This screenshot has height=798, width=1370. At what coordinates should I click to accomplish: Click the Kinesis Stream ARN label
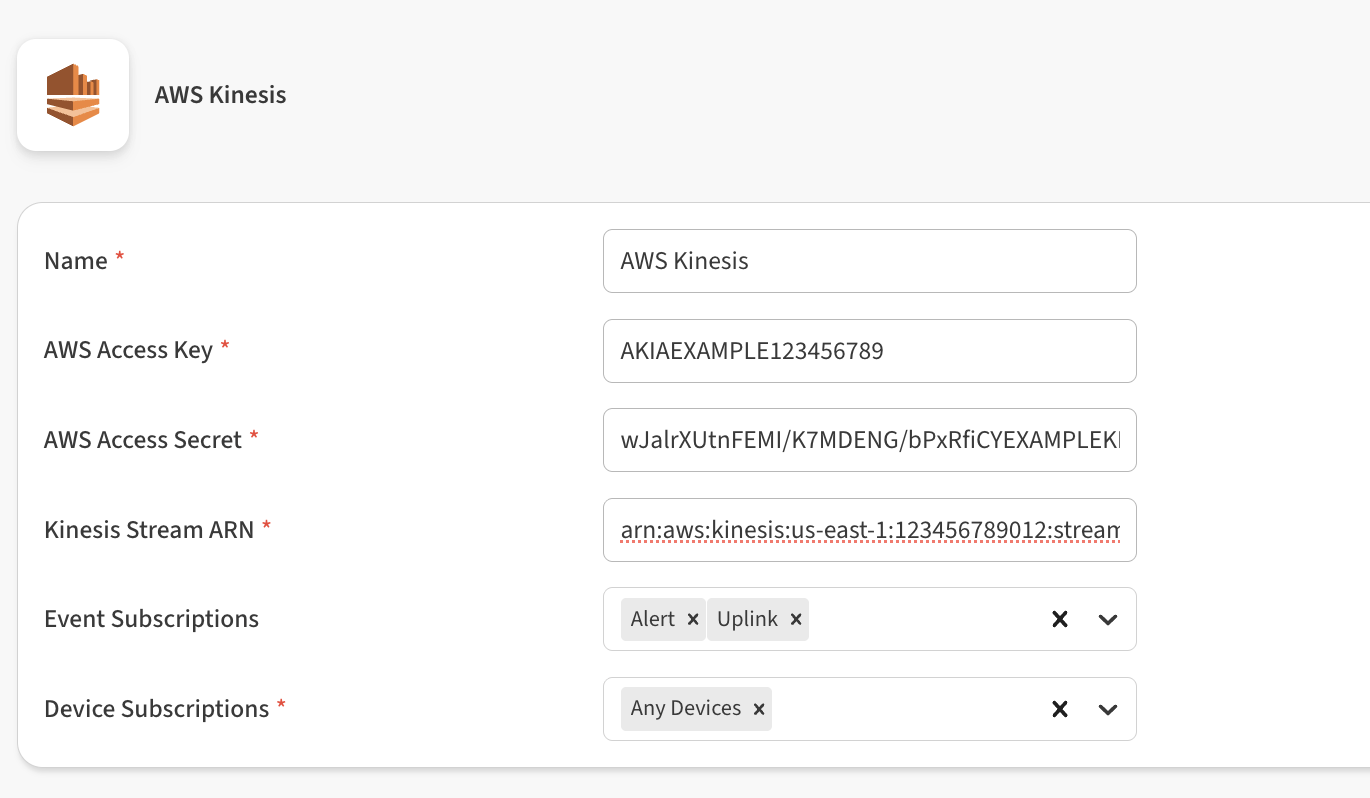[x=149, y=530]
